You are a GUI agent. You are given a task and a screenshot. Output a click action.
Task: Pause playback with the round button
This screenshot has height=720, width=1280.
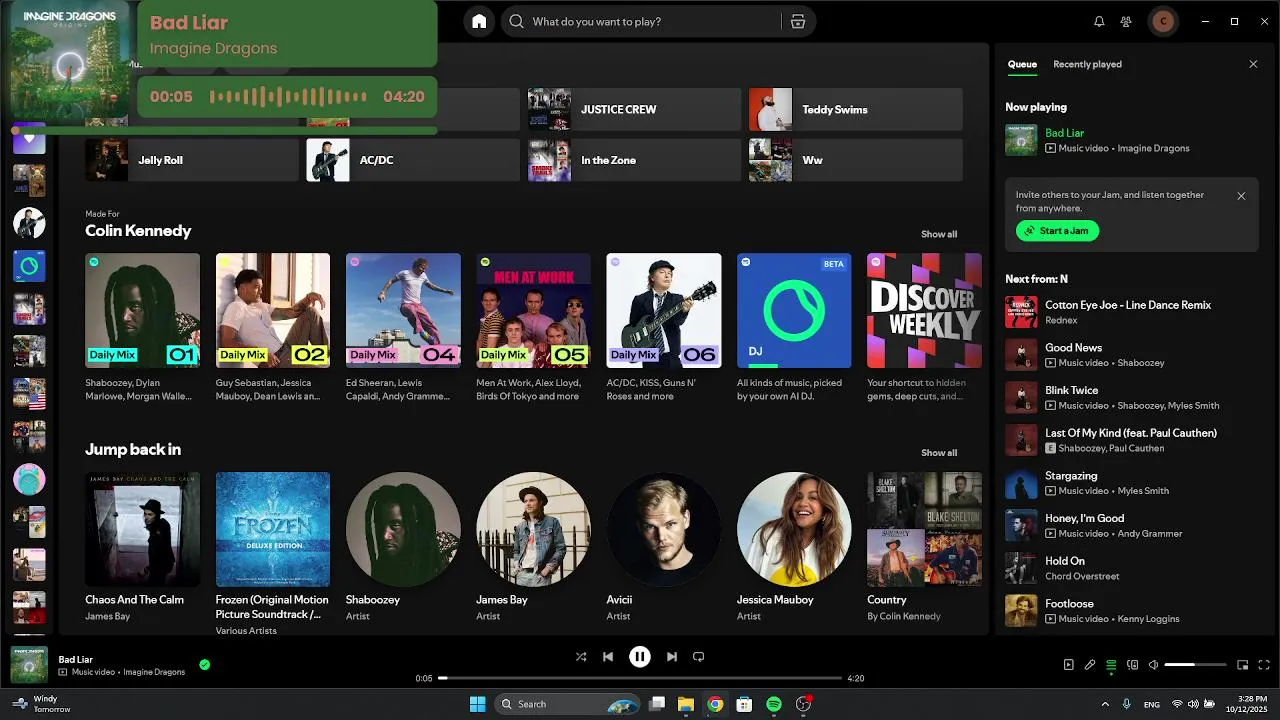pos(640,657)
